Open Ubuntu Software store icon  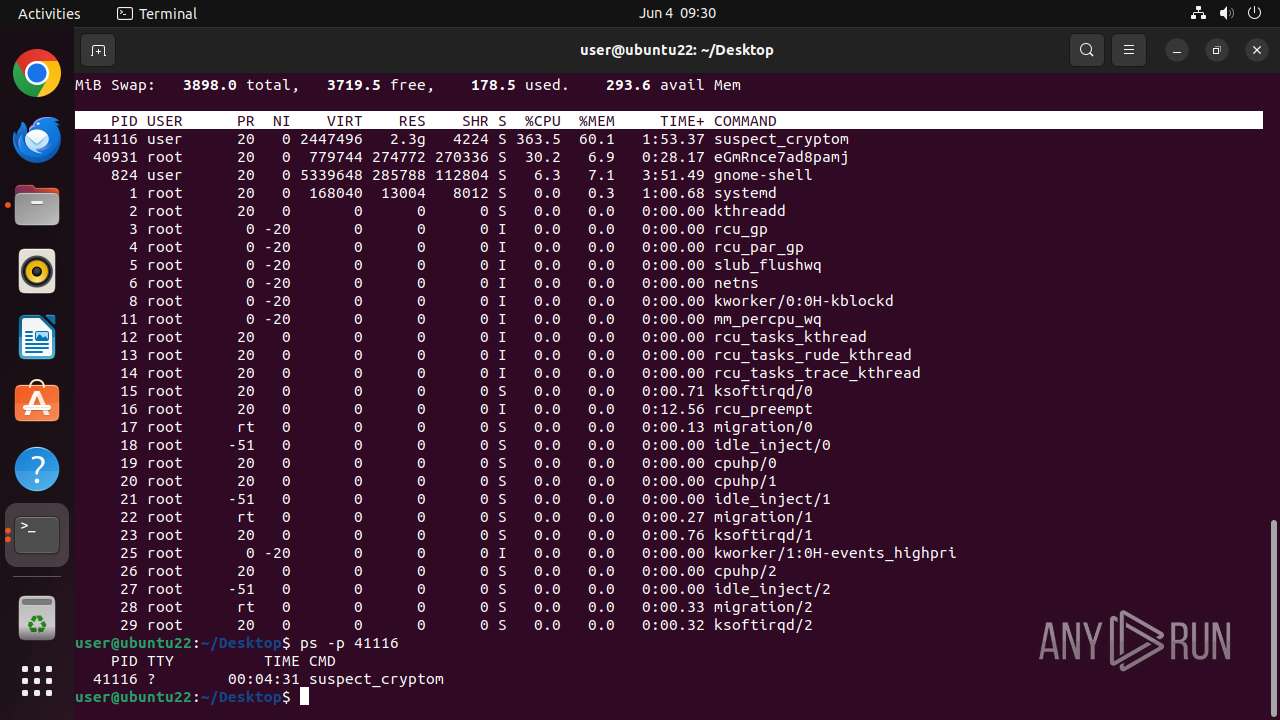37,403
